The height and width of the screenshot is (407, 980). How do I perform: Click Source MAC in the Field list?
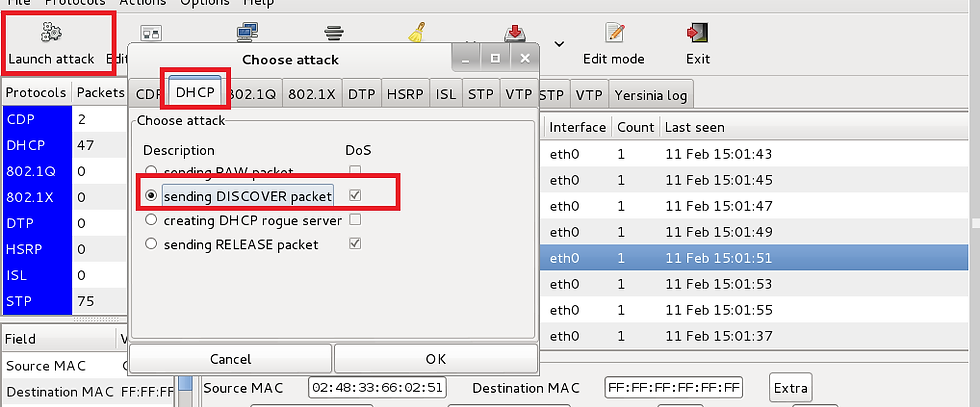pyautogui.click(x=45, y=366)
